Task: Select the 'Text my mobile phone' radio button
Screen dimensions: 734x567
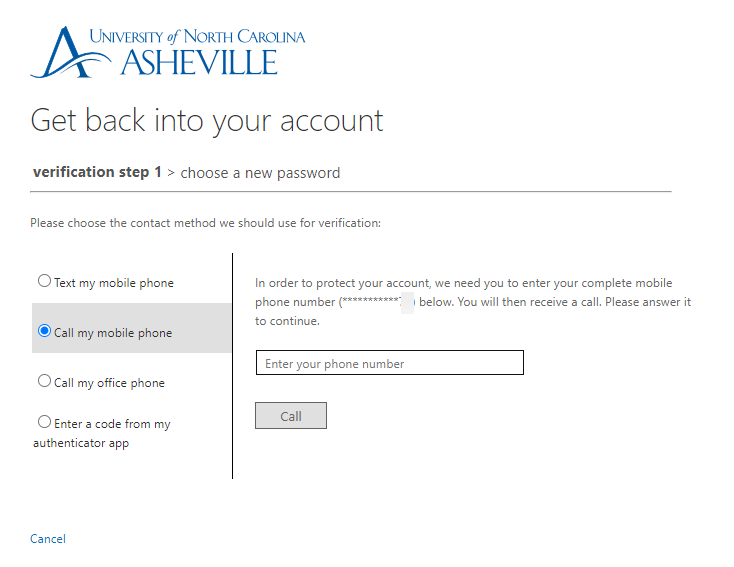Action: click(x=44, y=281)
